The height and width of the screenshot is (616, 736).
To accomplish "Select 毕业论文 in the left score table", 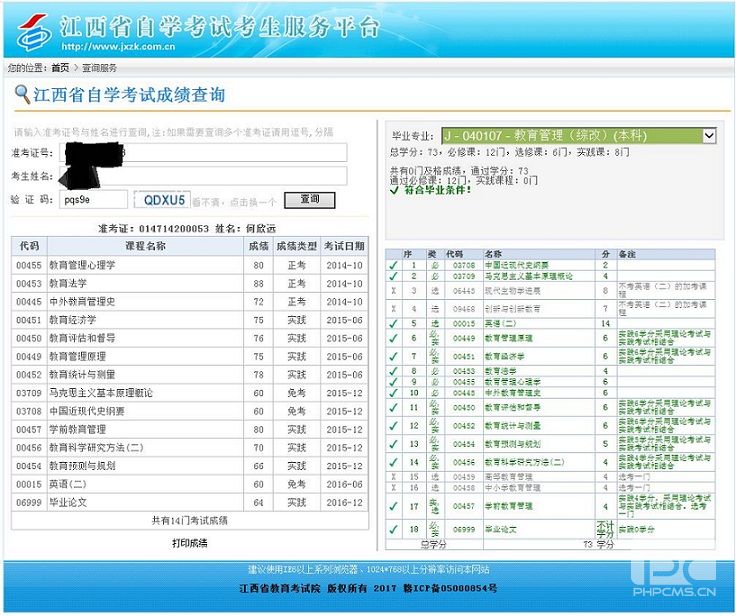I will [68, 503].
